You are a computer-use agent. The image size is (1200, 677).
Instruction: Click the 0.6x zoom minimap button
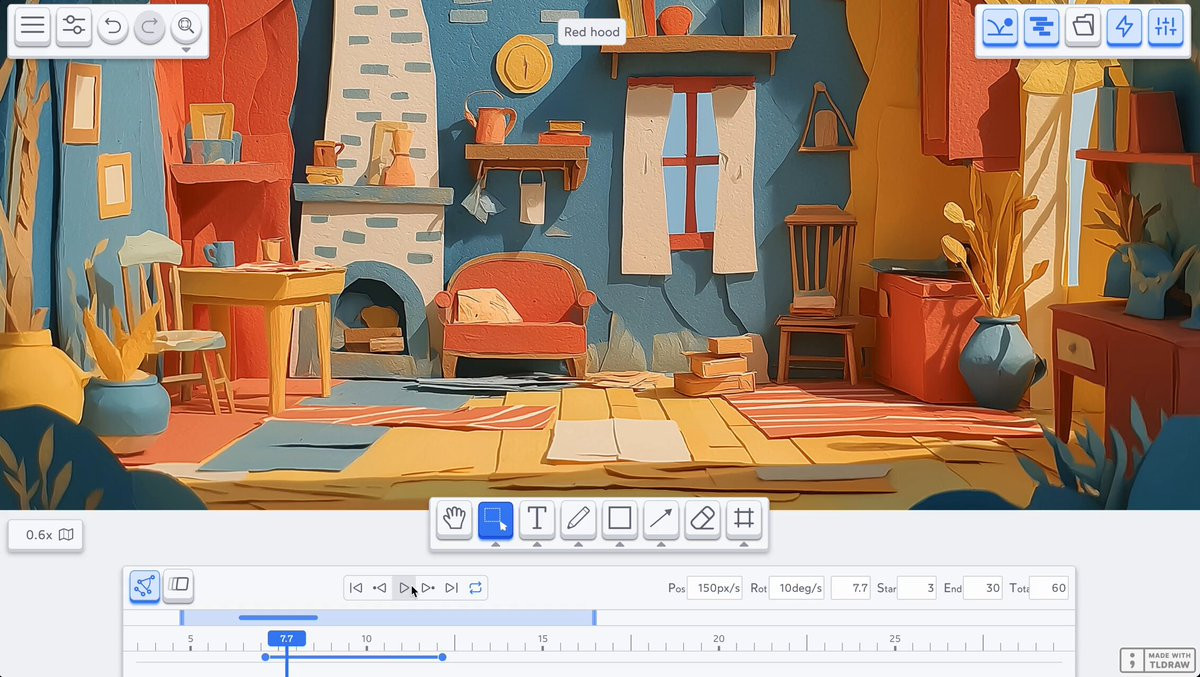point(46,535)
